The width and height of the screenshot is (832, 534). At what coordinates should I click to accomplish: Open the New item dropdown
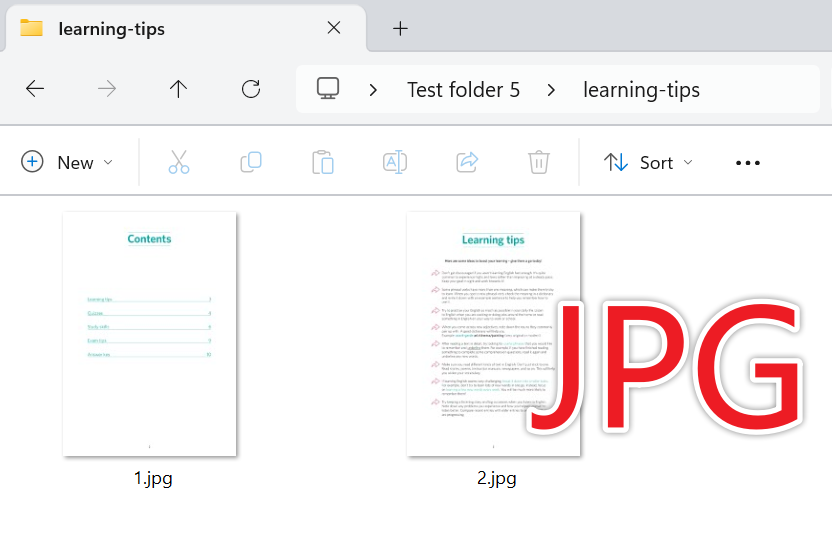pyautogui.click(x=67, y=162)
